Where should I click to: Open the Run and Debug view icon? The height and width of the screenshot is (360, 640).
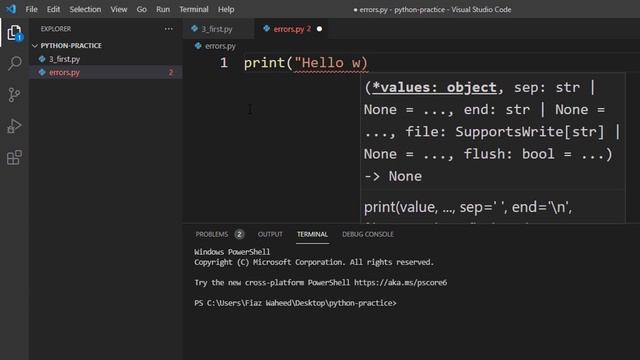[14, 126]
